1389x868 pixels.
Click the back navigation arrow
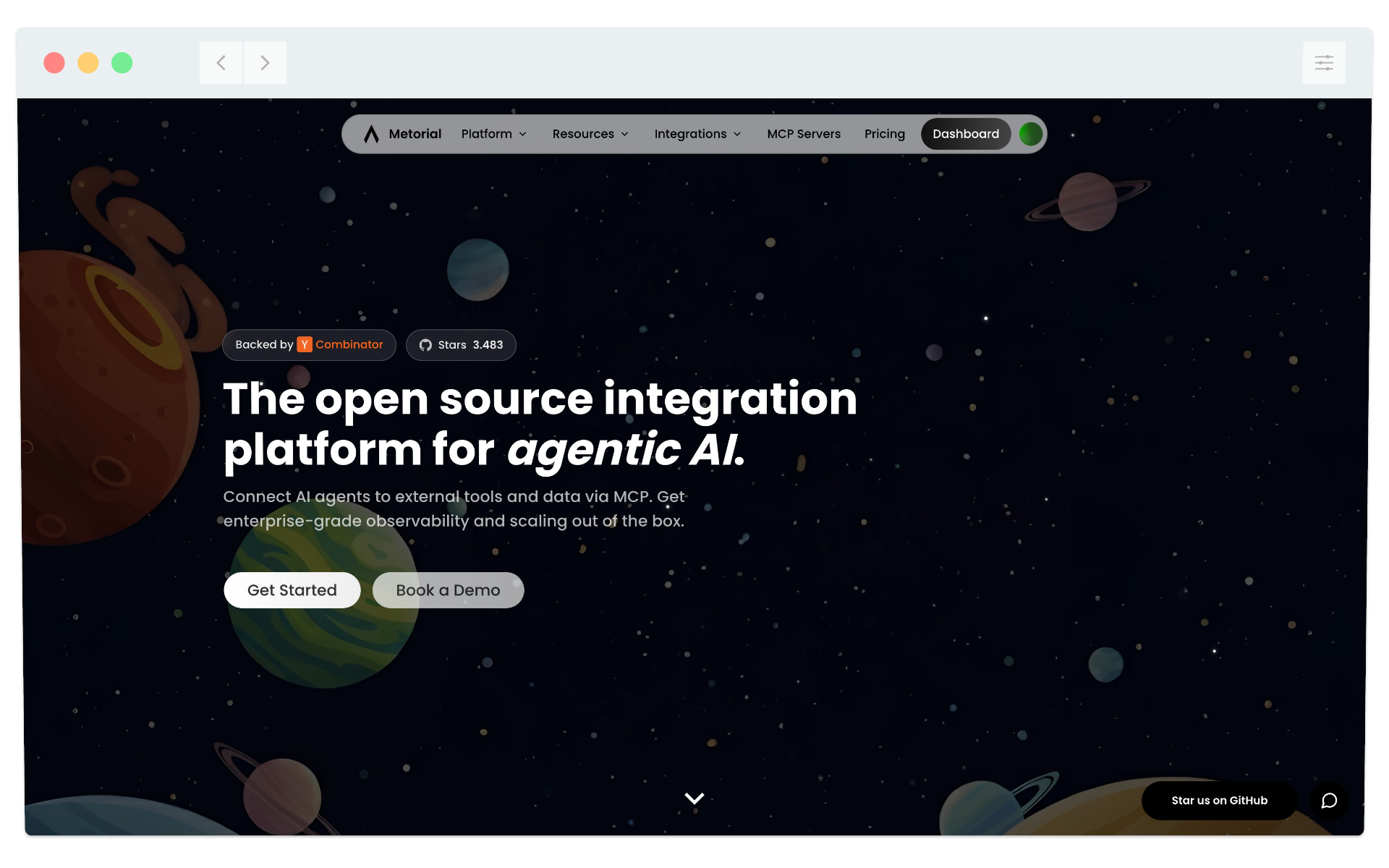click(x=221, y=63)
